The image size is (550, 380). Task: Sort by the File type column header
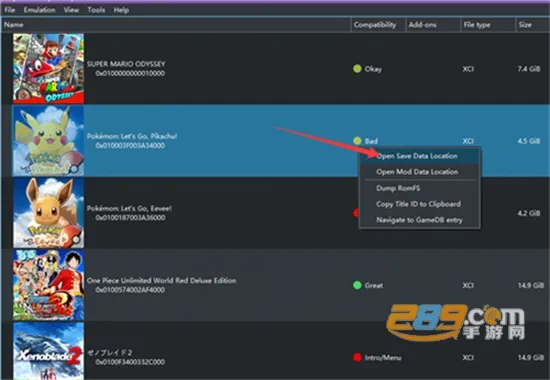pos(488,25)
